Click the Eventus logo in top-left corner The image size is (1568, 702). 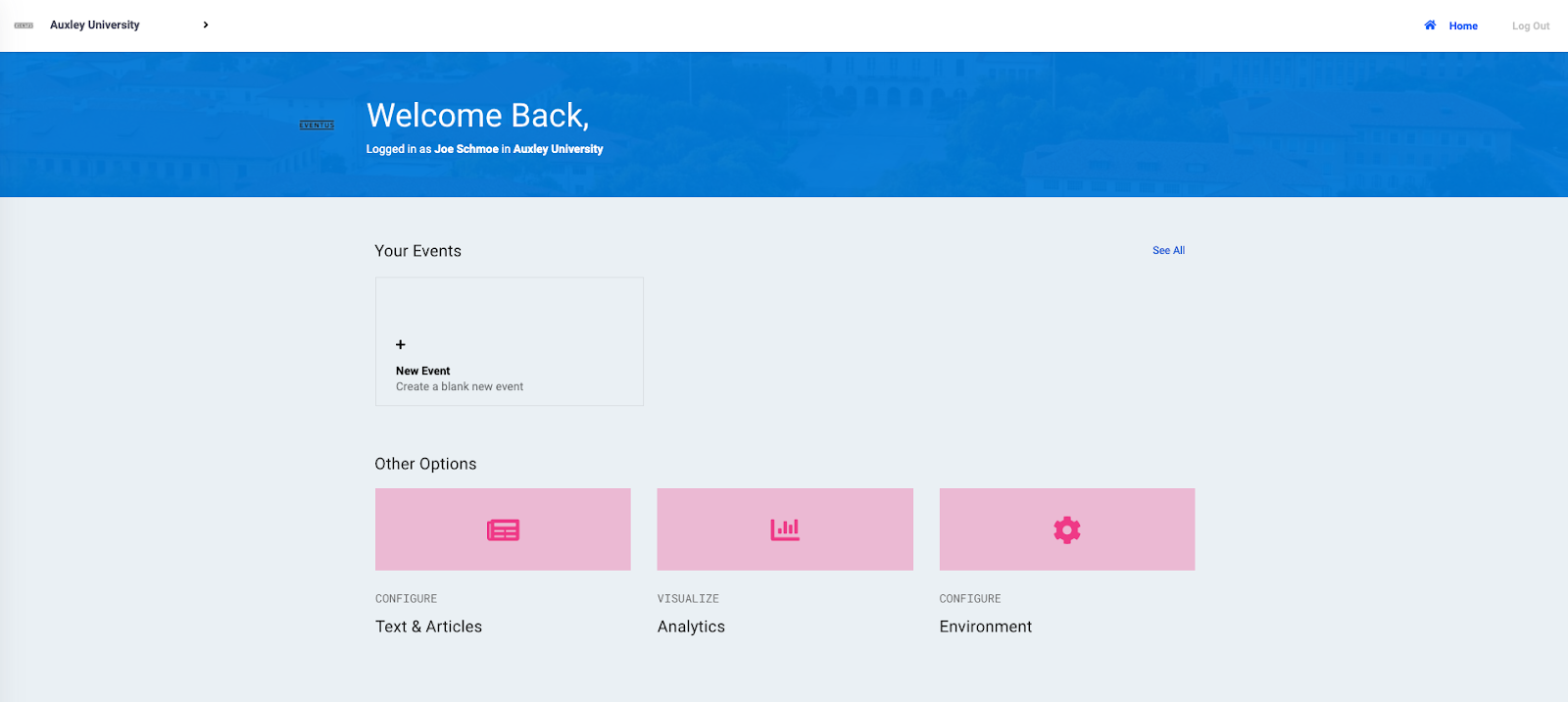pos(24,25)
